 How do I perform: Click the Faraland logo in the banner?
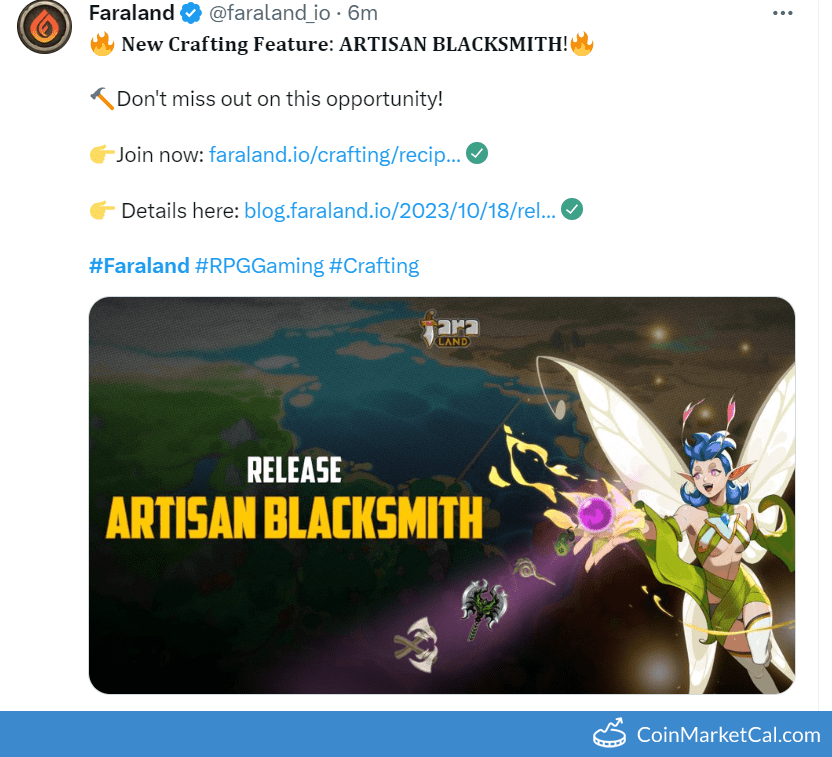pyautogui.click(x=449, y=329)
